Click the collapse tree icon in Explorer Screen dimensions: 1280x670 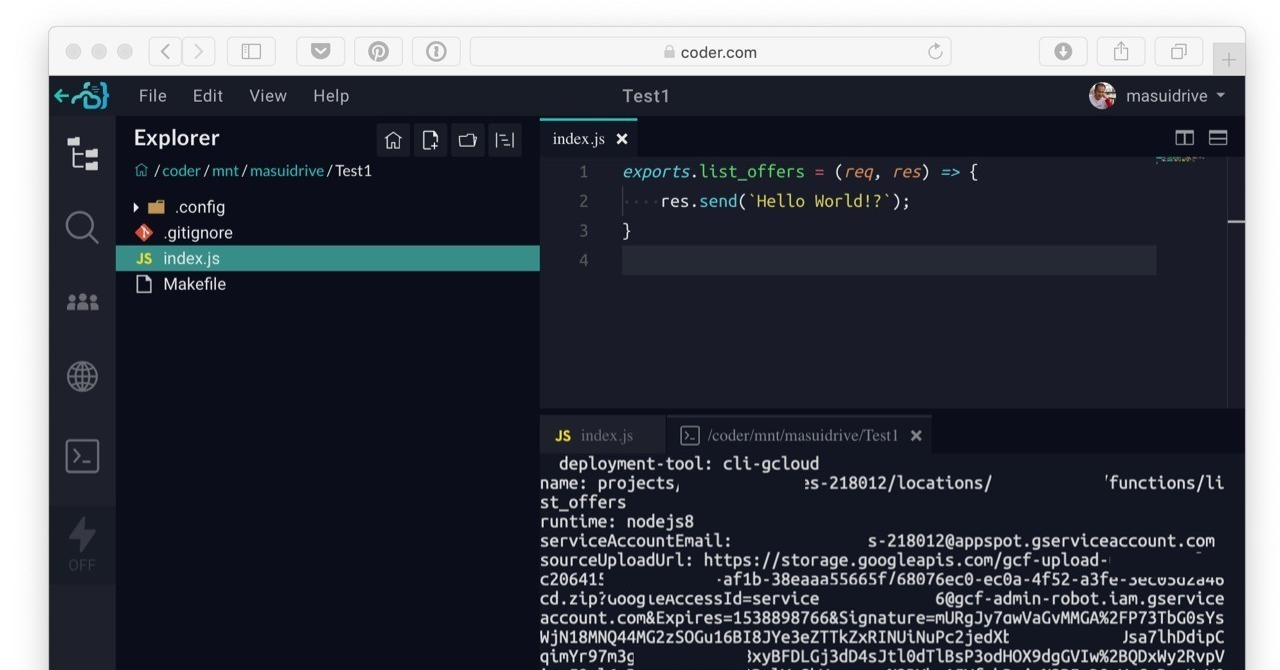pyautogui.click(x=504, y=140)
